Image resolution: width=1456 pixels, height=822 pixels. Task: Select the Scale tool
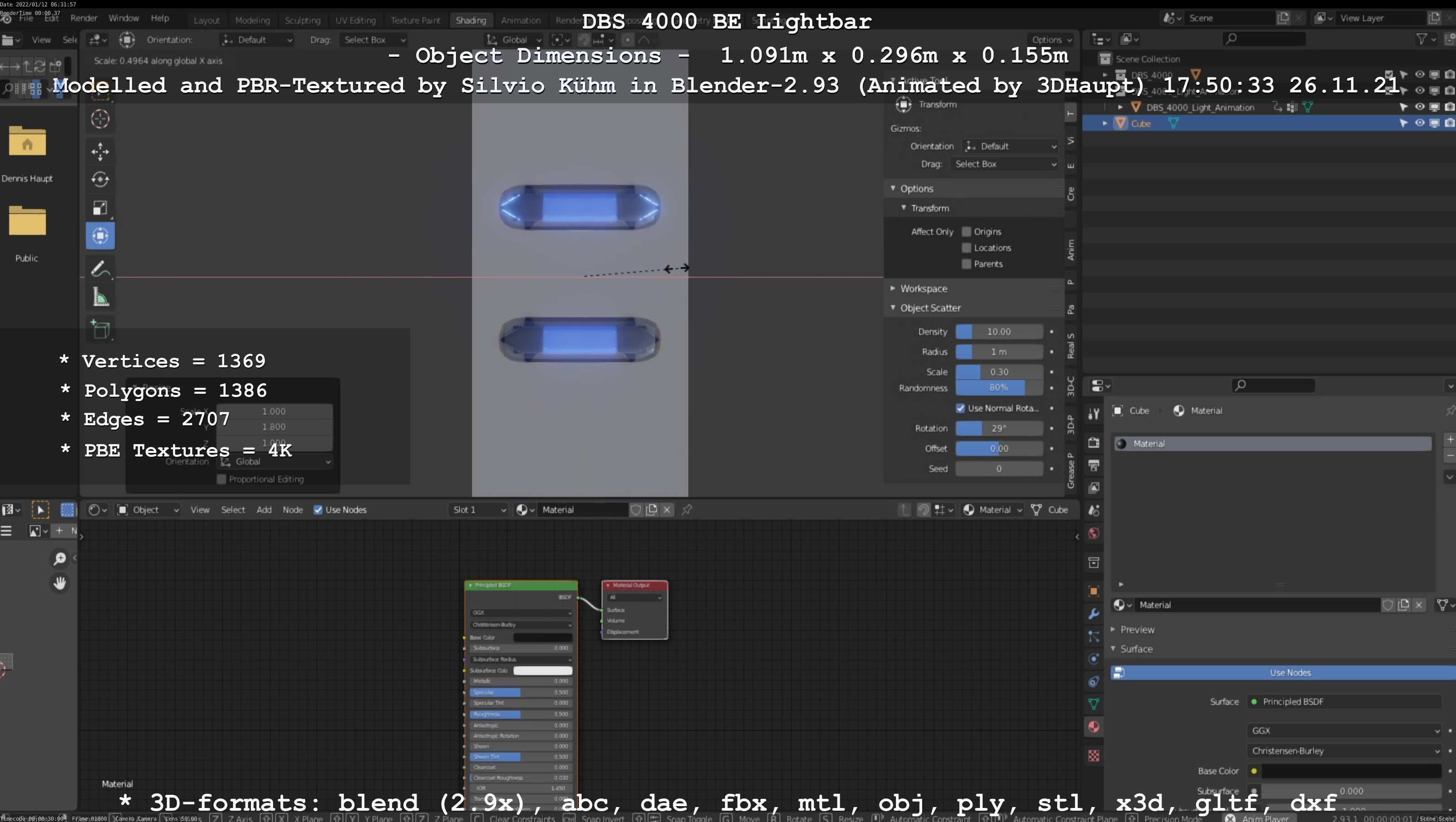click(x=100, y=208)
